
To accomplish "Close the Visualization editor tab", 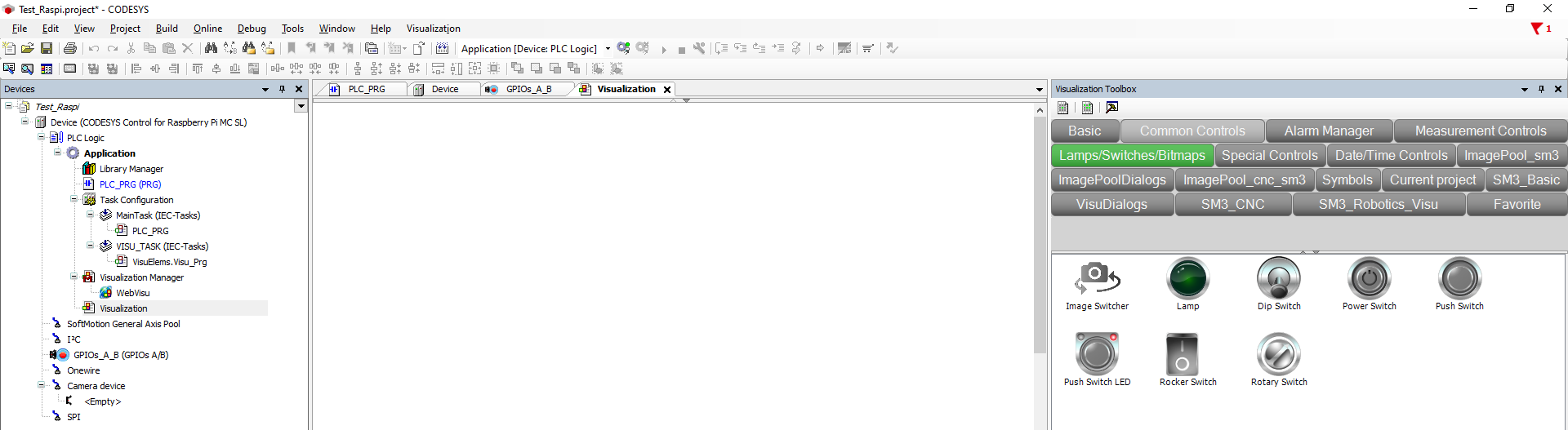I will [667, 90].
